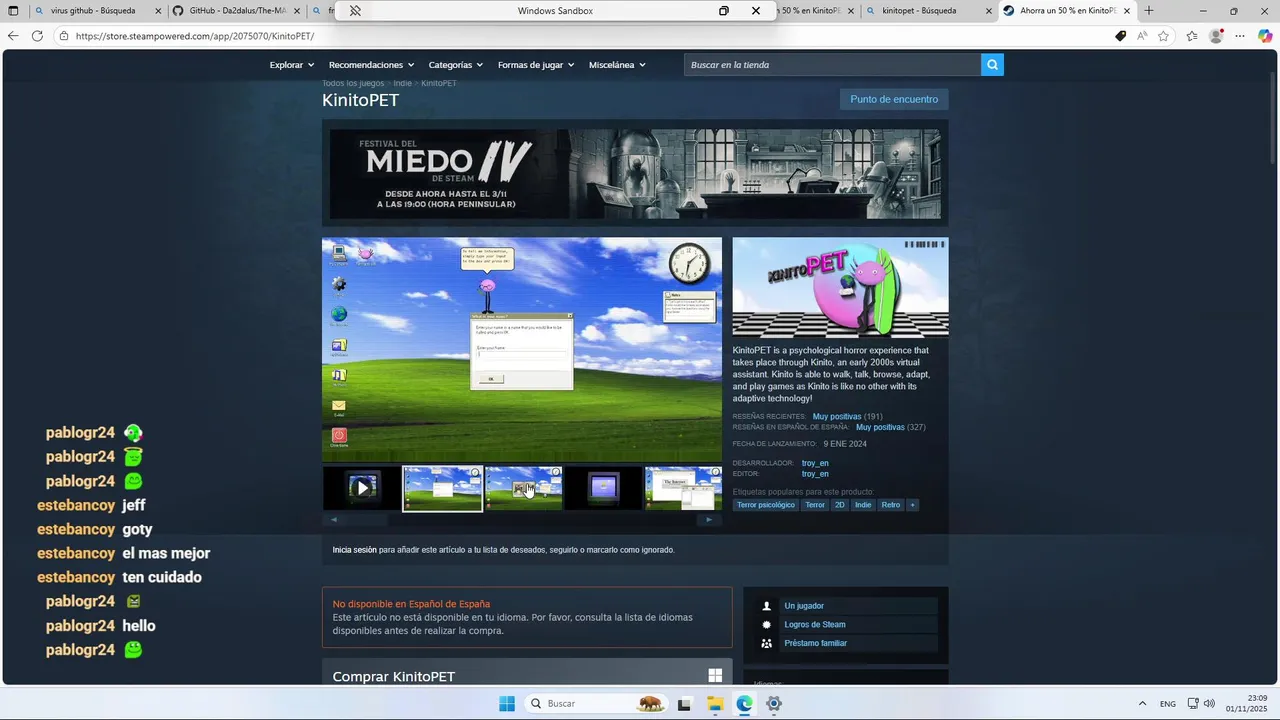Open the Punto de encuentro button

click(x=894, y=99)
